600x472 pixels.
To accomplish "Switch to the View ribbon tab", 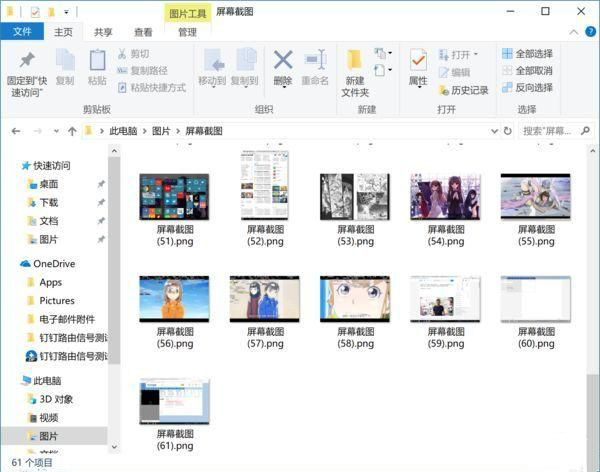I will (x=143, y=32).
